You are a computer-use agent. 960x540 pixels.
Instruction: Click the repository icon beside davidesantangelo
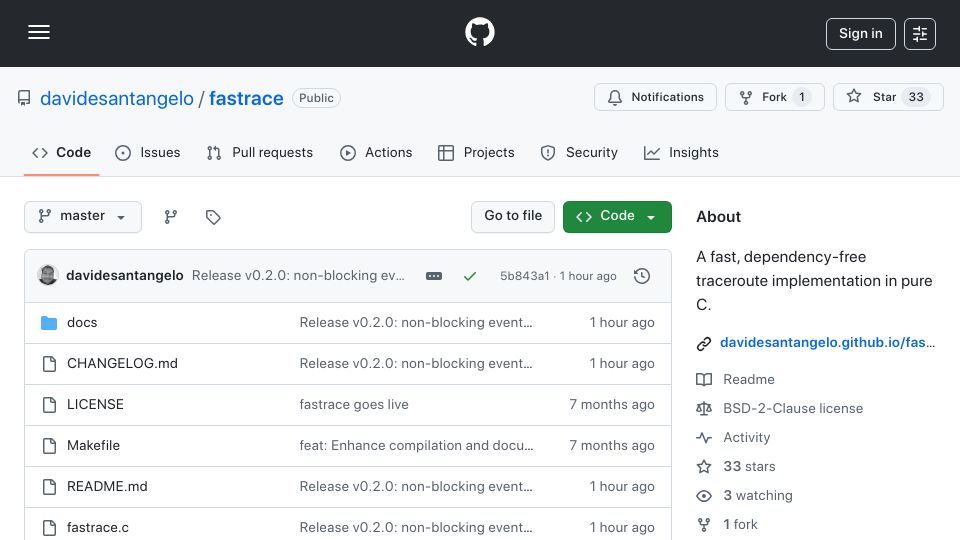(x=24, y=98)
